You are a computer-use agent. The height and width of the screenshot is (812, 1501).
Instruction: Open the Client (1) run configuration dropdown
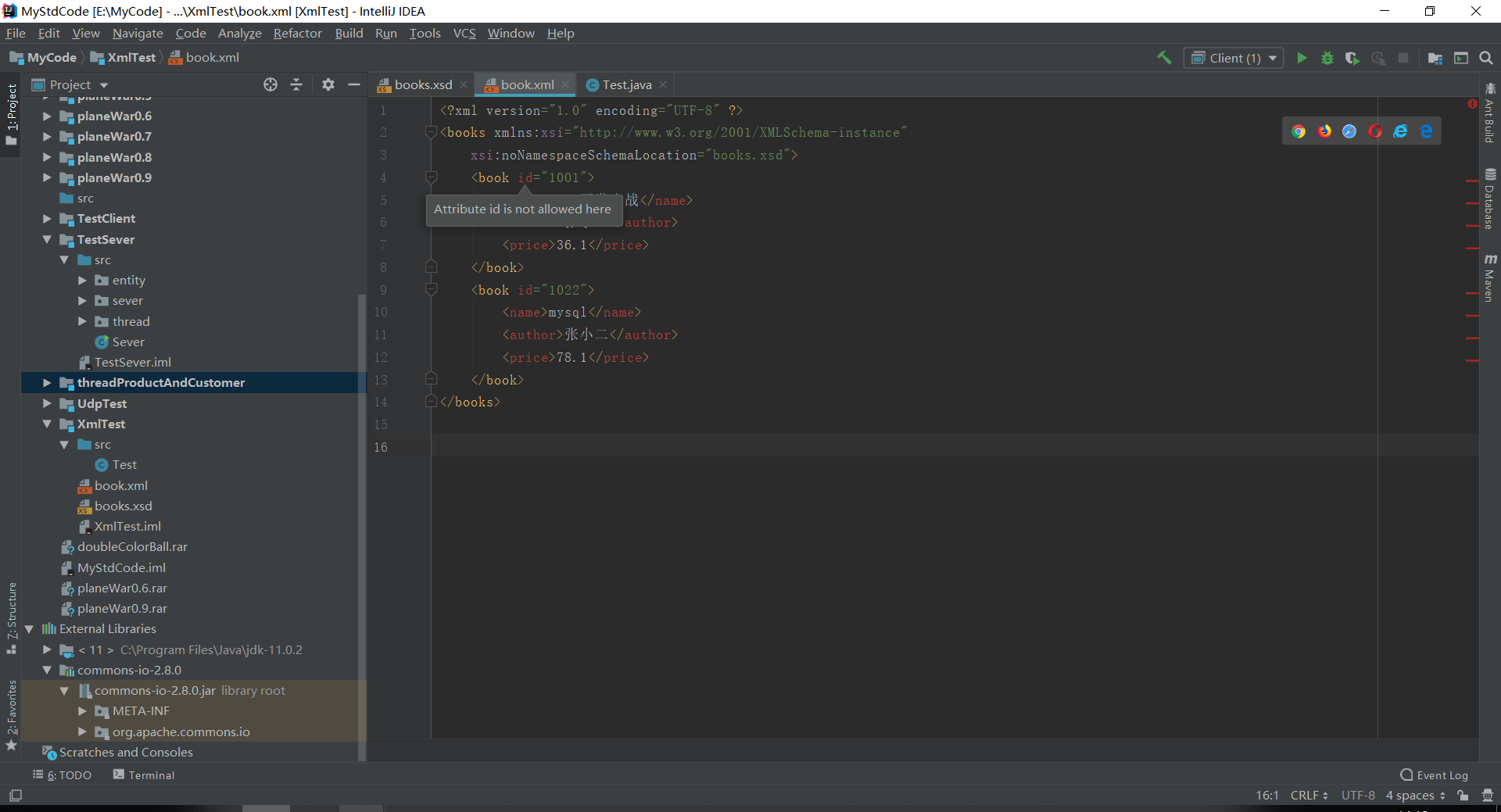coord(1234,58)
